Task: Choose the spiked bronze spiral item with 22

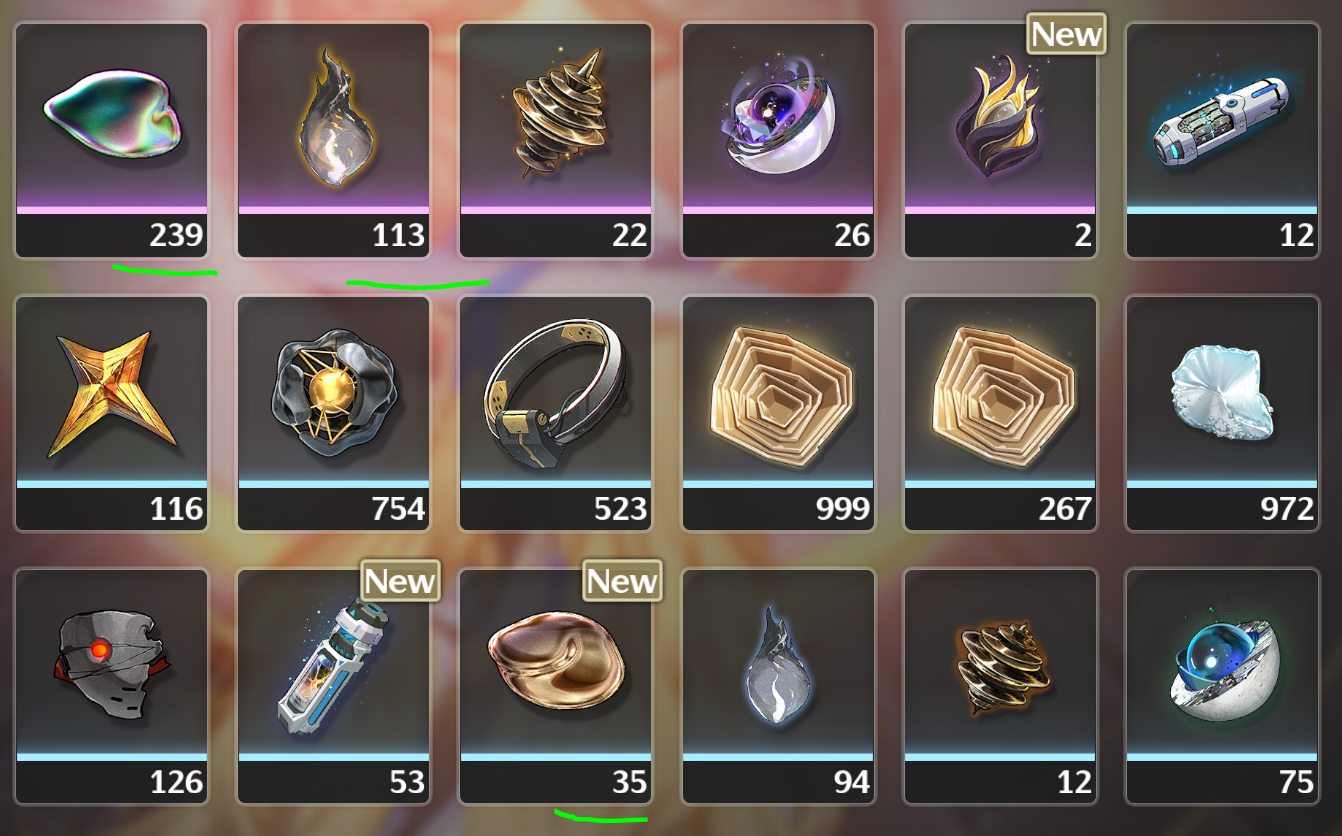Action: coord(556,140)
